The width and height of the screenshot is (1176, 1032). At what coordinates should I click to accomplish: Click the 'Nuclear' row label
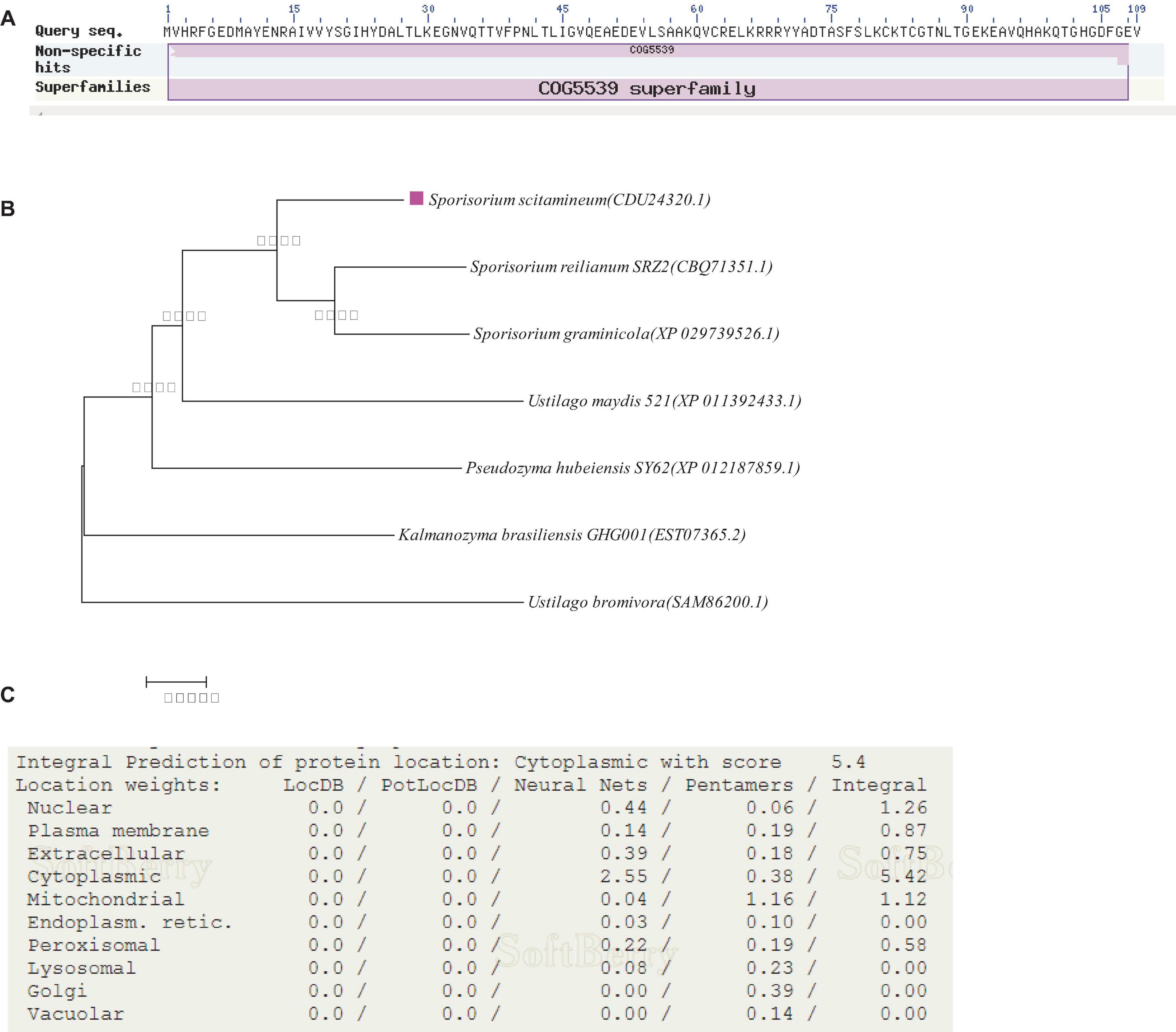[x=70, y=808]
